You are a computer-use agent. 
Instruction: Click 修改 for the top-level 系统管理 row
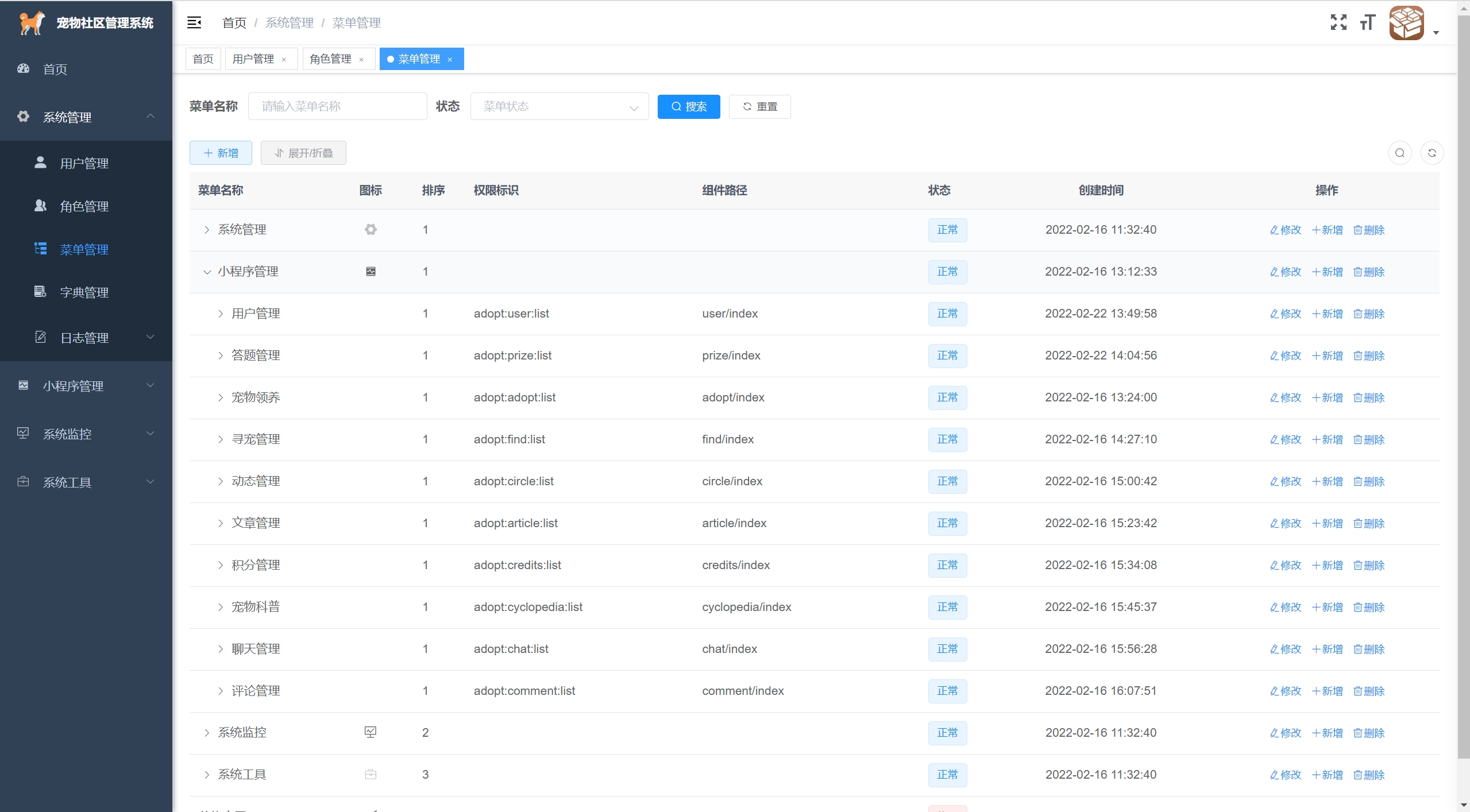point(1286,230)
